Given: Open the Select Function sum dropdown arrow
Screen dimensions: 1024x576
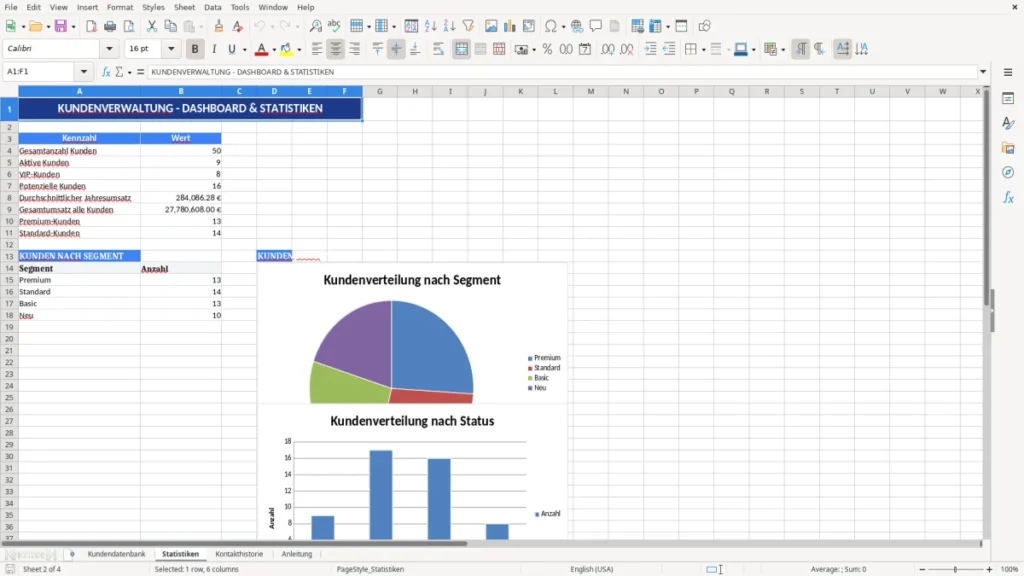Looking at the screenshot, I should tap(129, 72).
